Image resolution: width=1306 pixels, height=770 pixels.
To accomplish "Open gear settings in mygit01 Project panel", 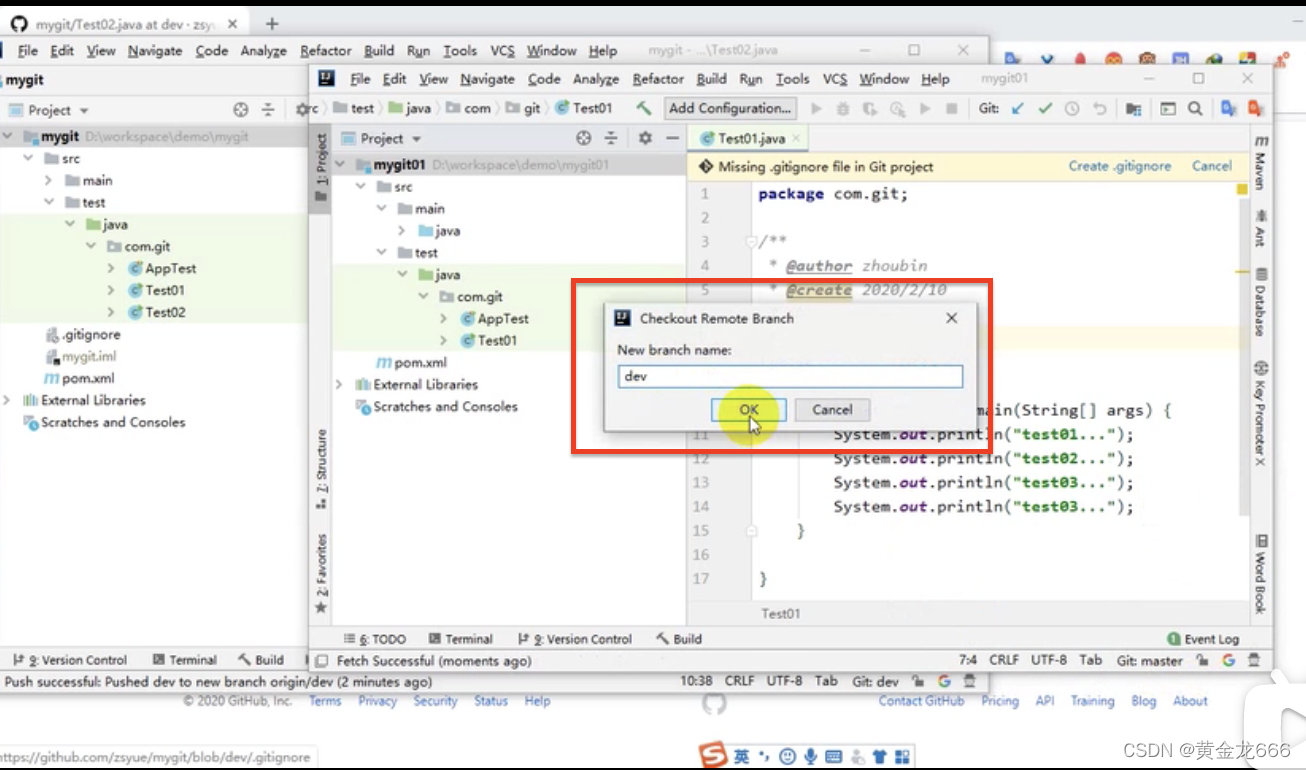I will pyautogui.click(x=645, y=138).
